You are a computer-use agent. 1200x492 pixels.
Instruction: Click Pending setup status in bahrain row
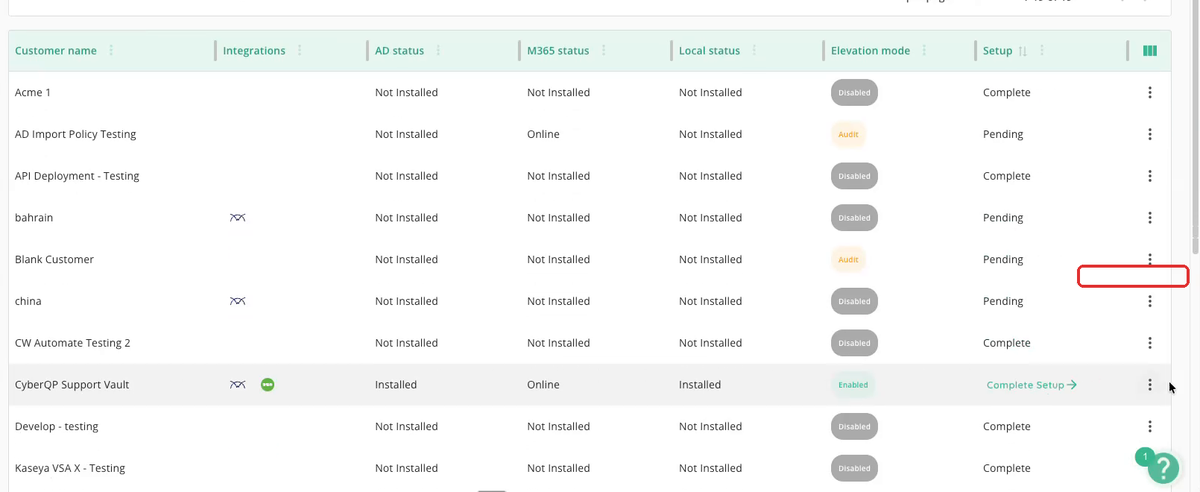1003,217
